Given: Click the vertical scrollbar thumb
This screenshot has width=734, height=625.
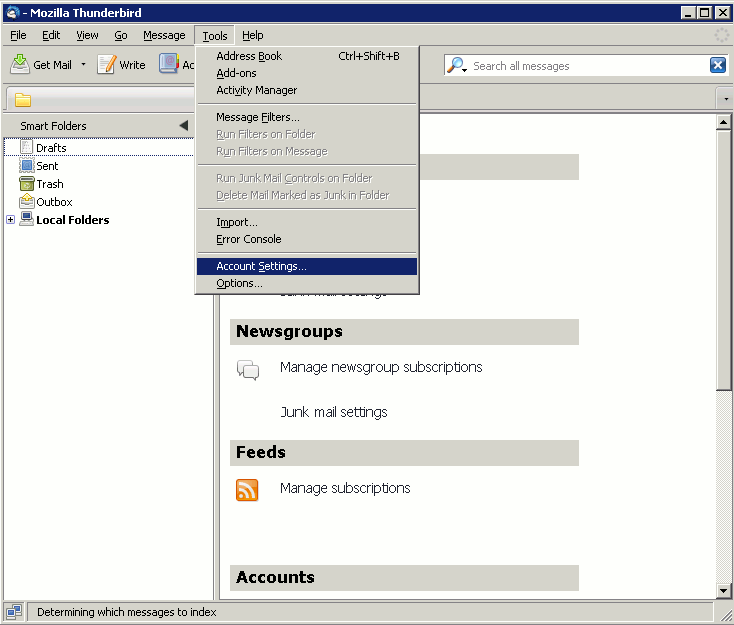Looking at the screenshot, I should point(723,260).
